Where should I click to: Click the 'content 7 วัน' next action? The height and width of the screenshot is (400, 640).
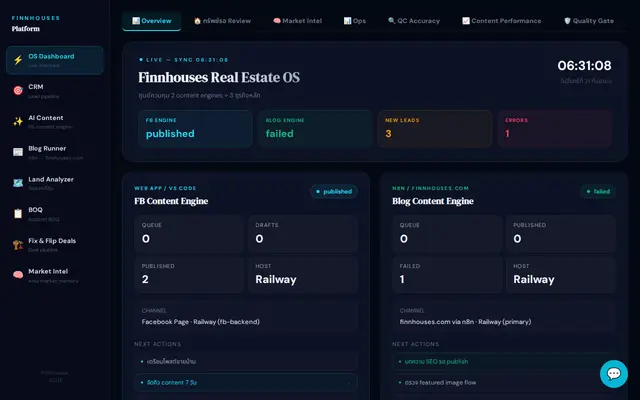pyautogui.click(x=246, y=382)
